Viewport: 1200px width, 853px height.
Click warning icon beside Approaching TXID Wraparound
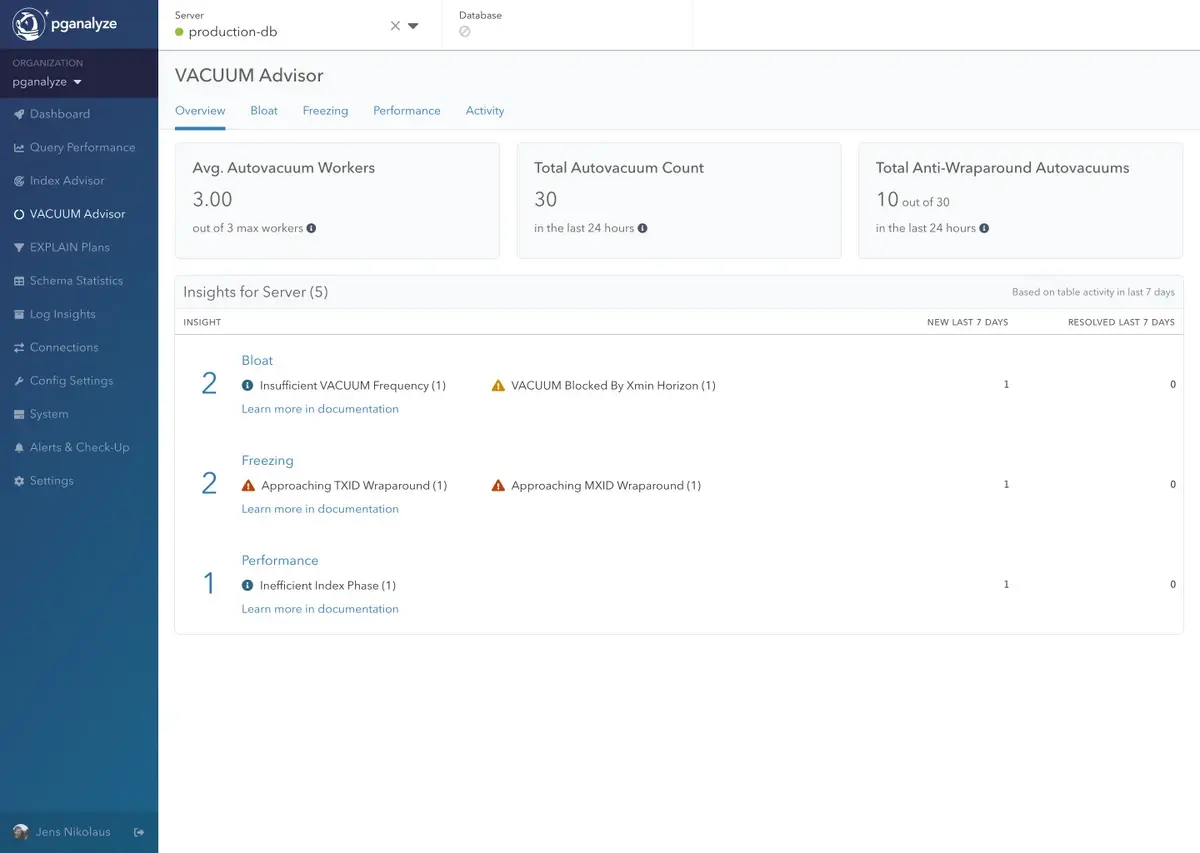click(248, 485)
